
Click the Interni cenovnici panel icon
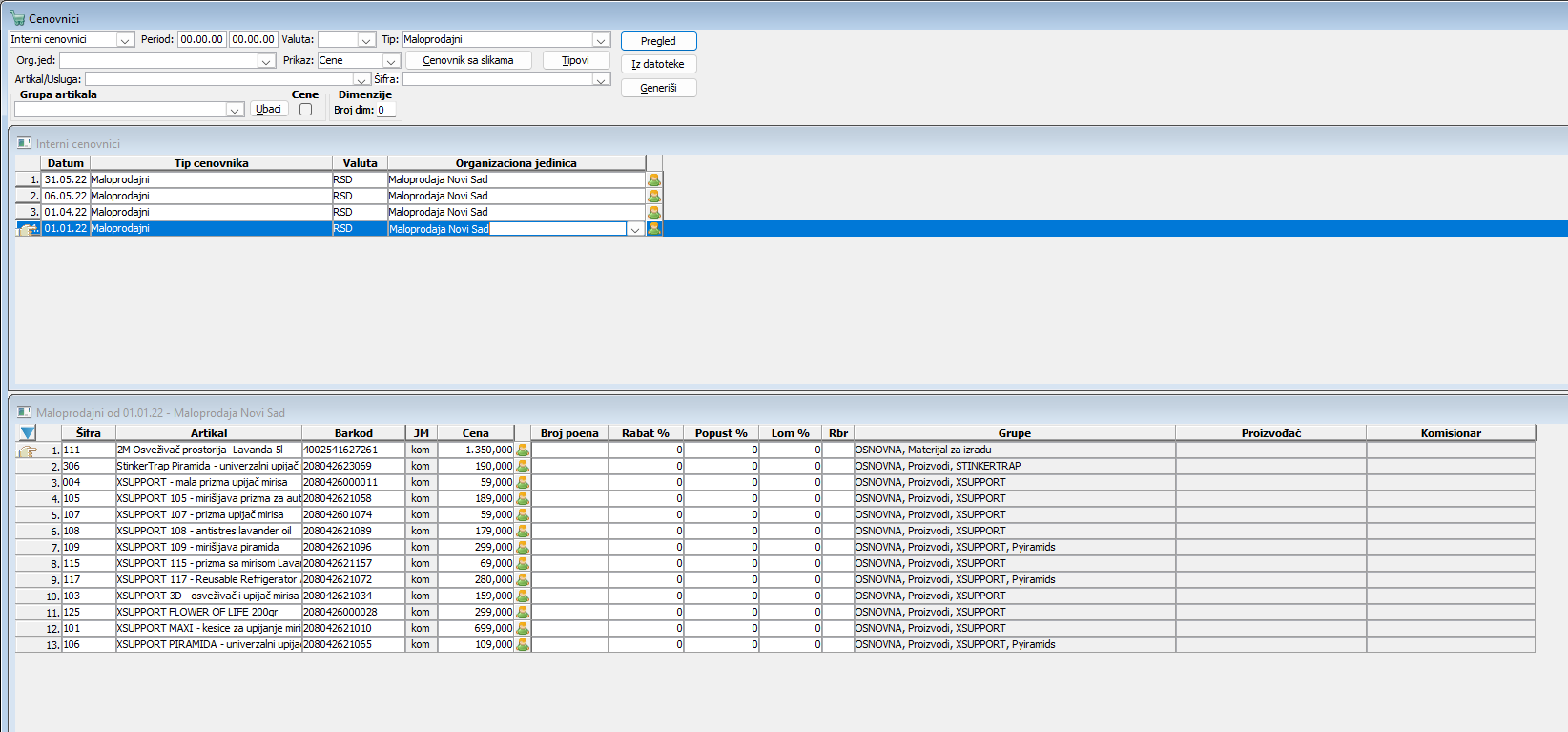point(24,143)
